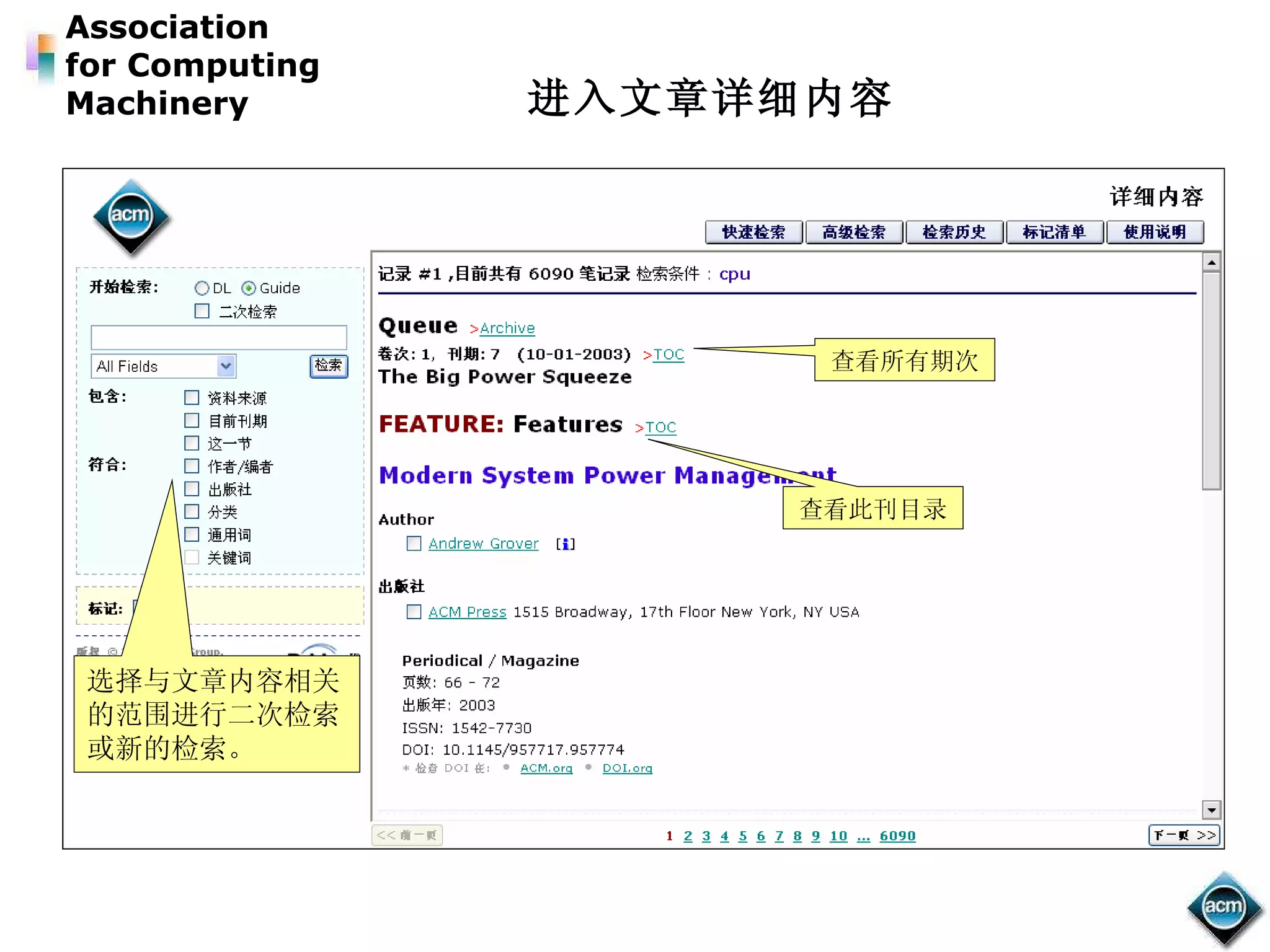The height and width of the screenshot is (952, 1270).
Task: Click the author info icon beside Andrew Grover
Action: 565,544
